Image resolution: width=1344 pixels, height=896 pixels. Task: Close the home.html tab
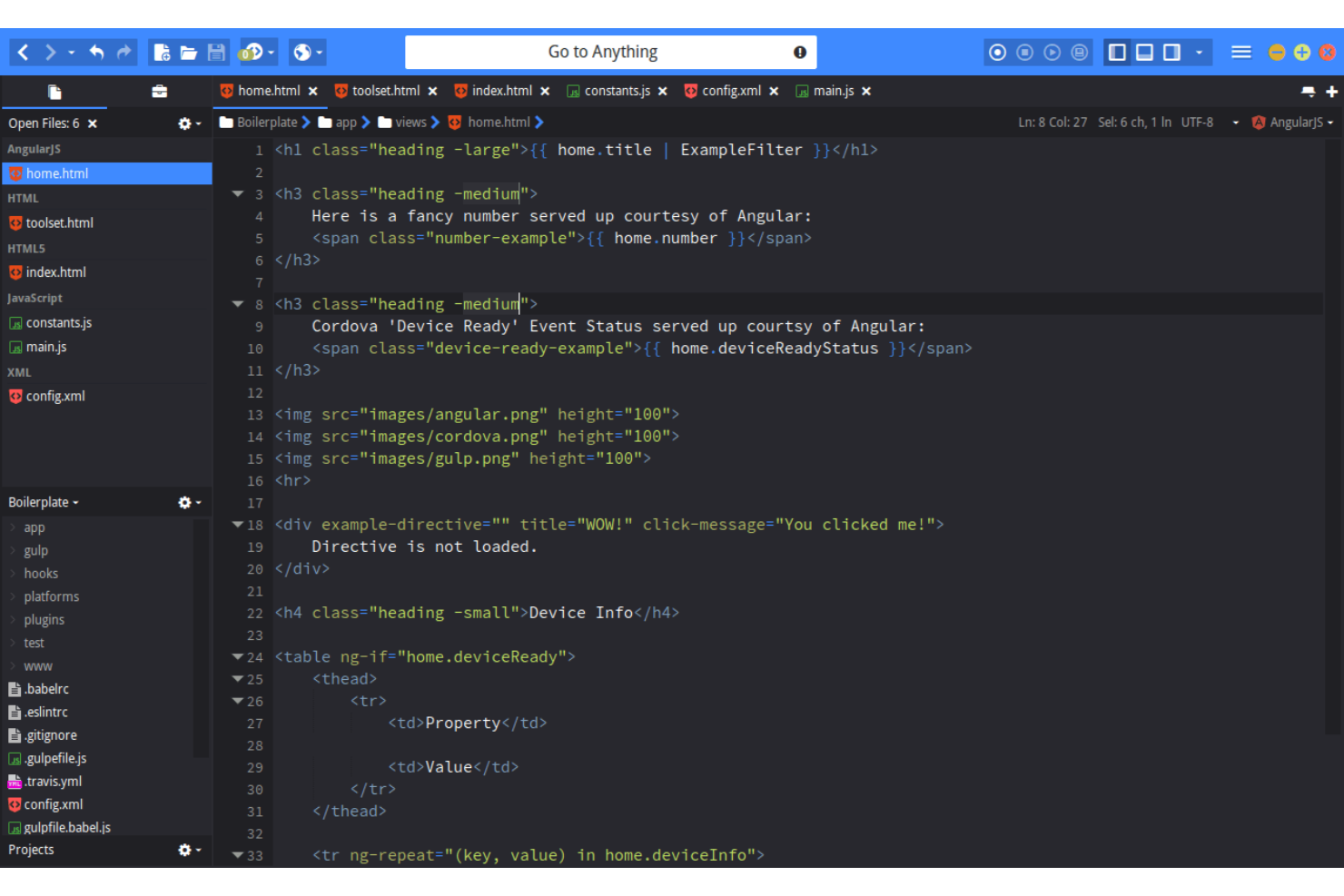[x=313, y=92]
